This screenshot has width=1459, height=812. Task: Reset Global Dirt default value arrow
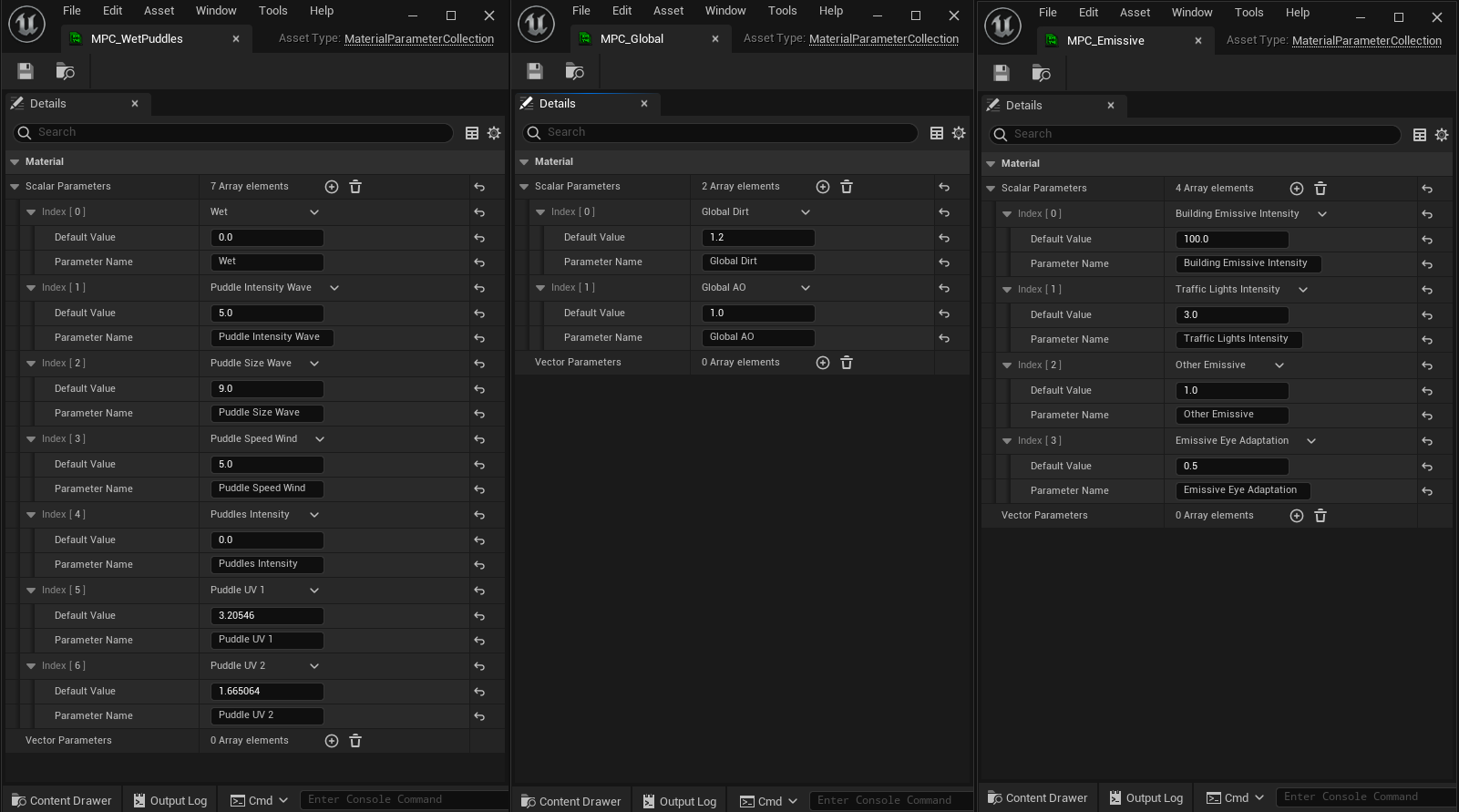tap(944, 238)
